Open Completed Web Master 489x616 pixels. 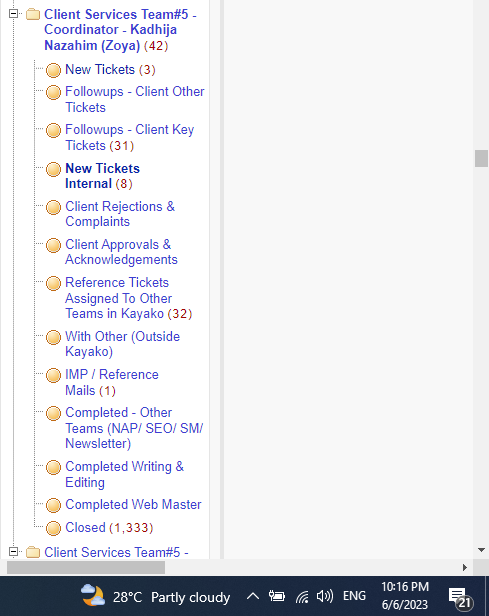[133, 504]
